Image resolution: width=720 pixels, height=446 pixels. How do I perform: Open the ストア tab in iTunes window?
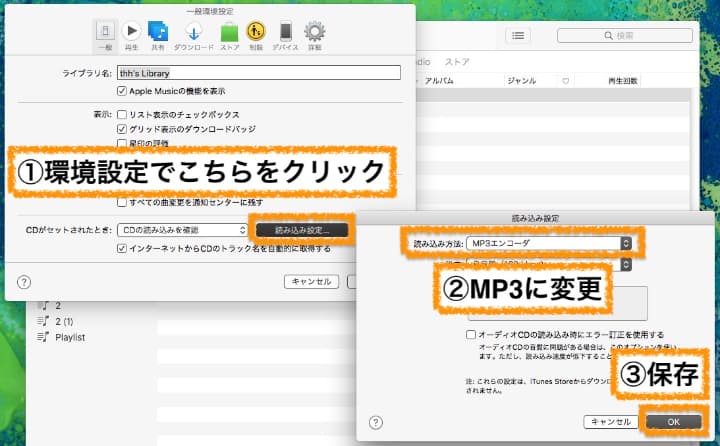457,61
